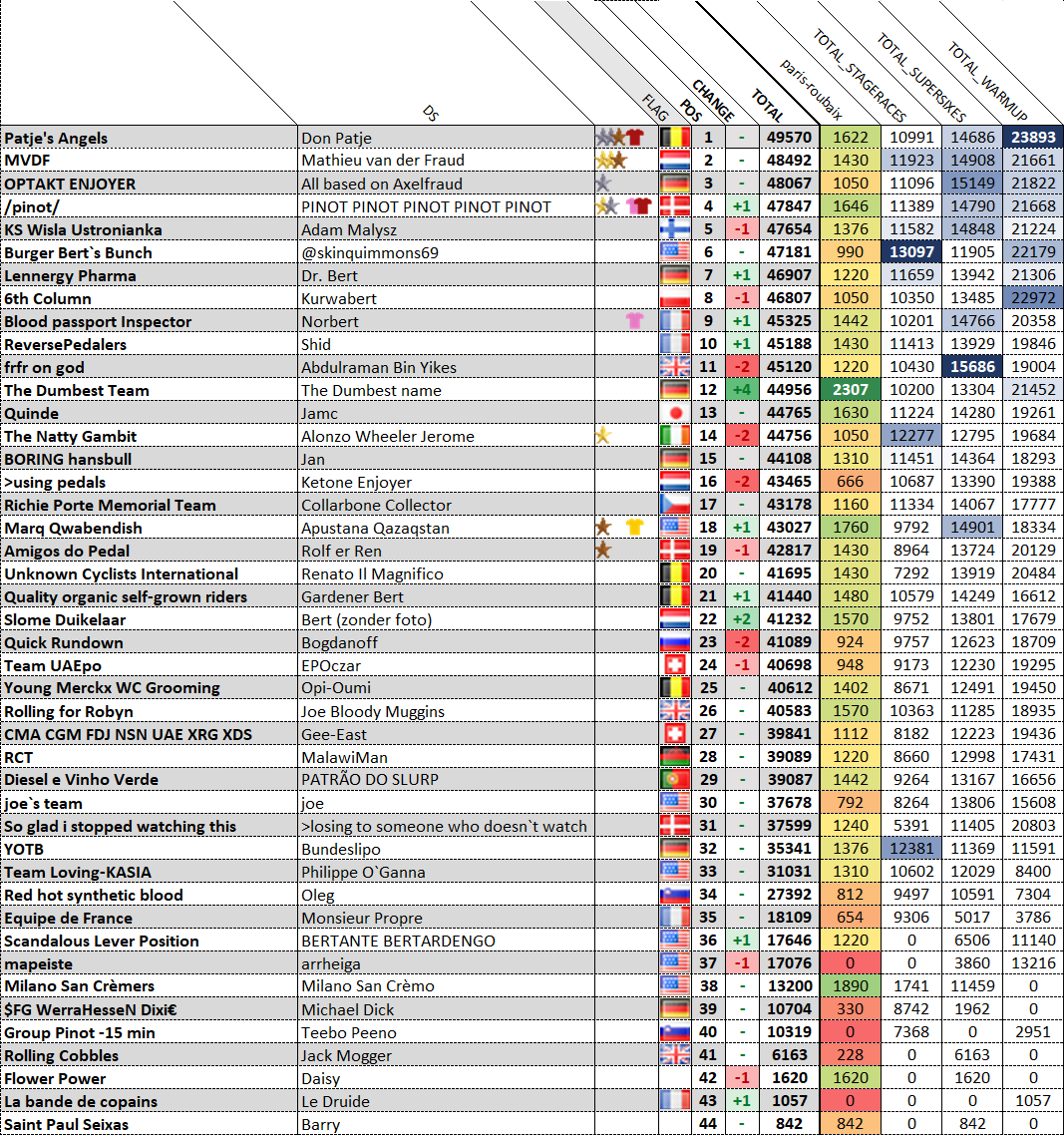1064x1135 pixels.
Task: Select the DS cell Abdulraman Bin Yikes
Action: (446, 367)
